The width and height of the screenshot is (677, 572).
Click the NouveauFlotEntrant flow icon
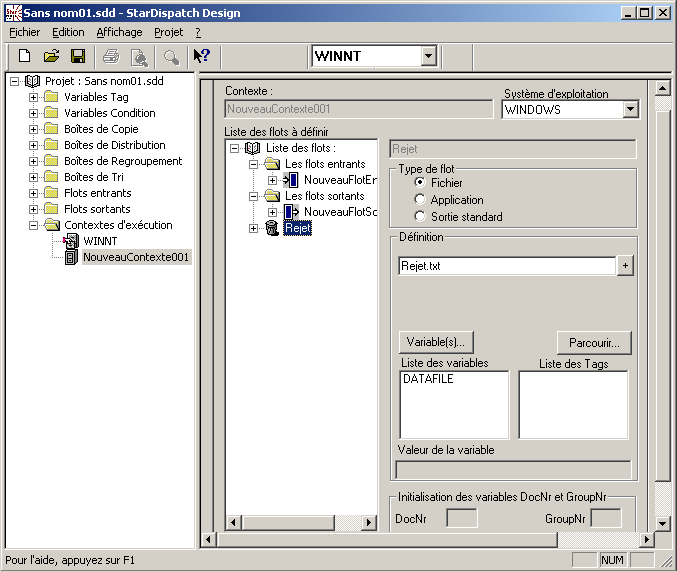(291, 180)
